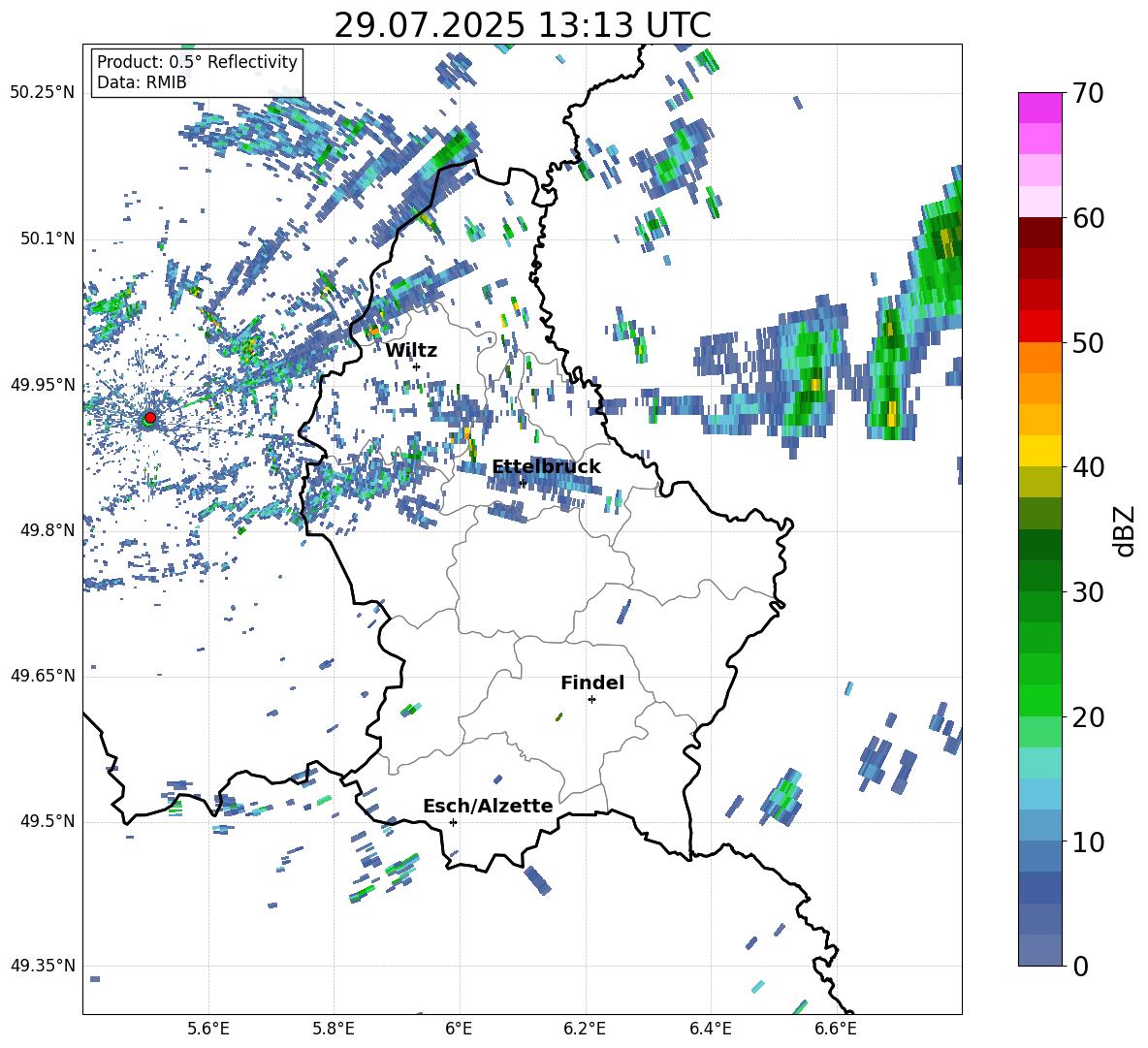The height and width of the screenshot is (1048, 1148).
Task: Click the 49.5°N latitude label
Action: coord(48,821)
